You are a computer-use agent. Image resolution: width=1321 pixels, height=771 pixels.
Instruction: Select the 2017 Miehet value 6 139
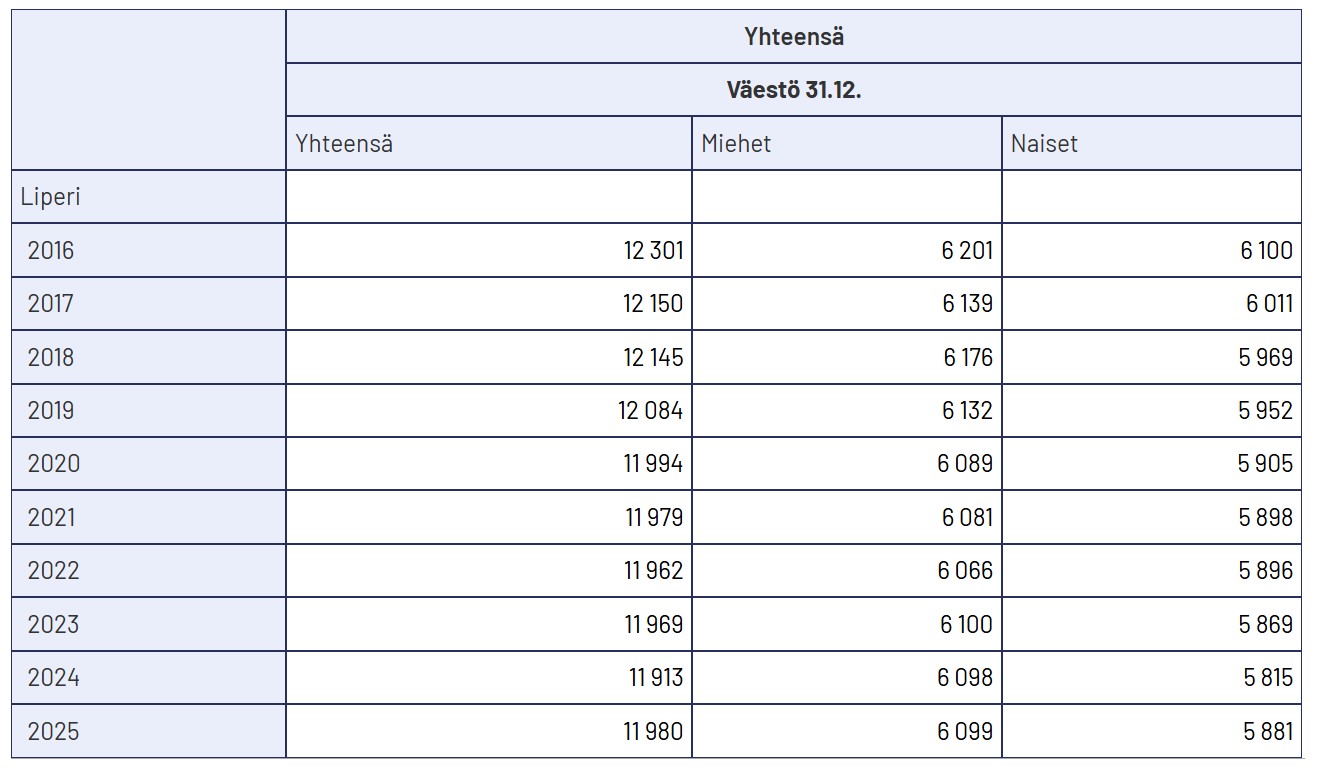tap(967, 303)
